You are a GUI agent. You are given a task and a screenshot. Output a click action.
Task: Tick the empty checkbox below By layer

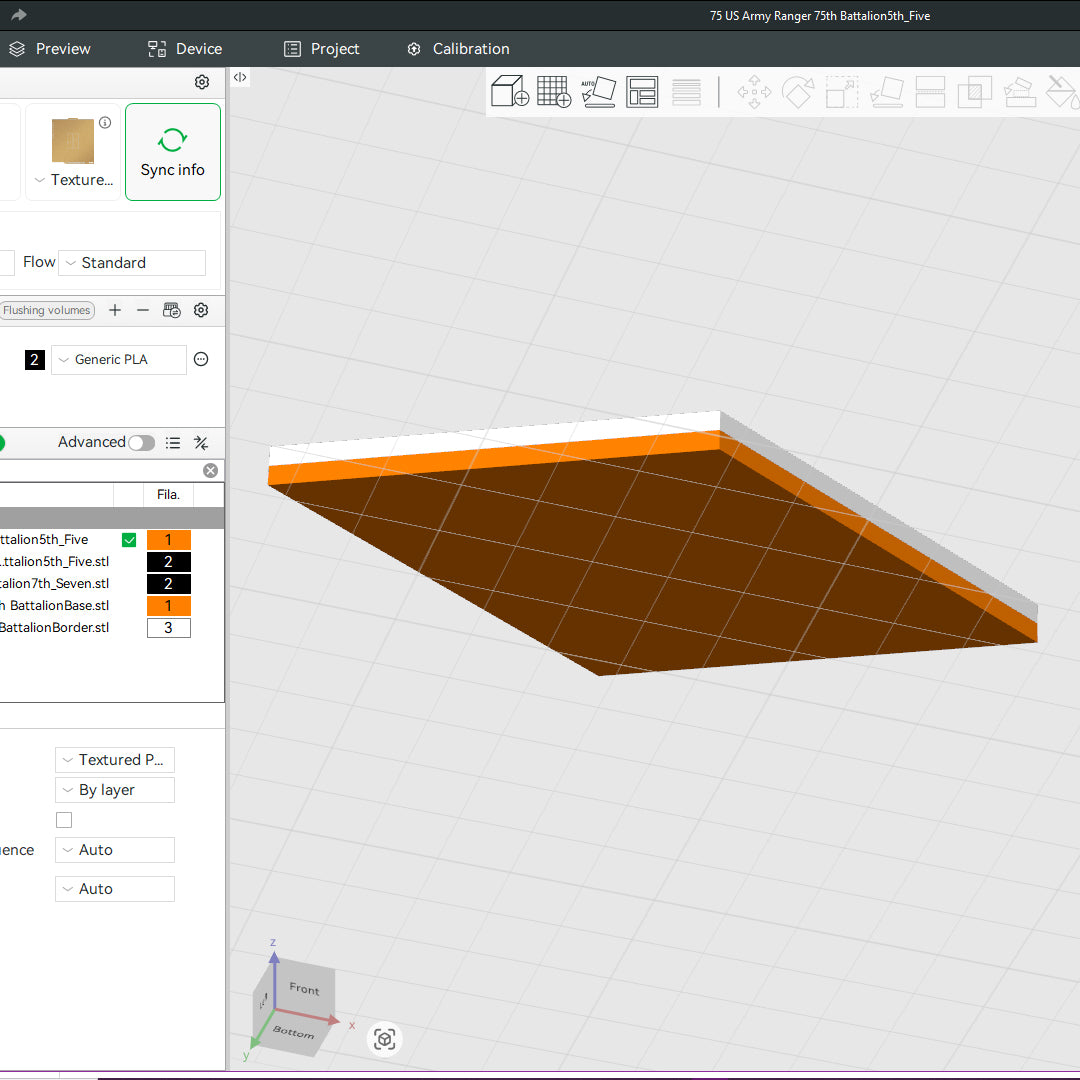(64, 820)
